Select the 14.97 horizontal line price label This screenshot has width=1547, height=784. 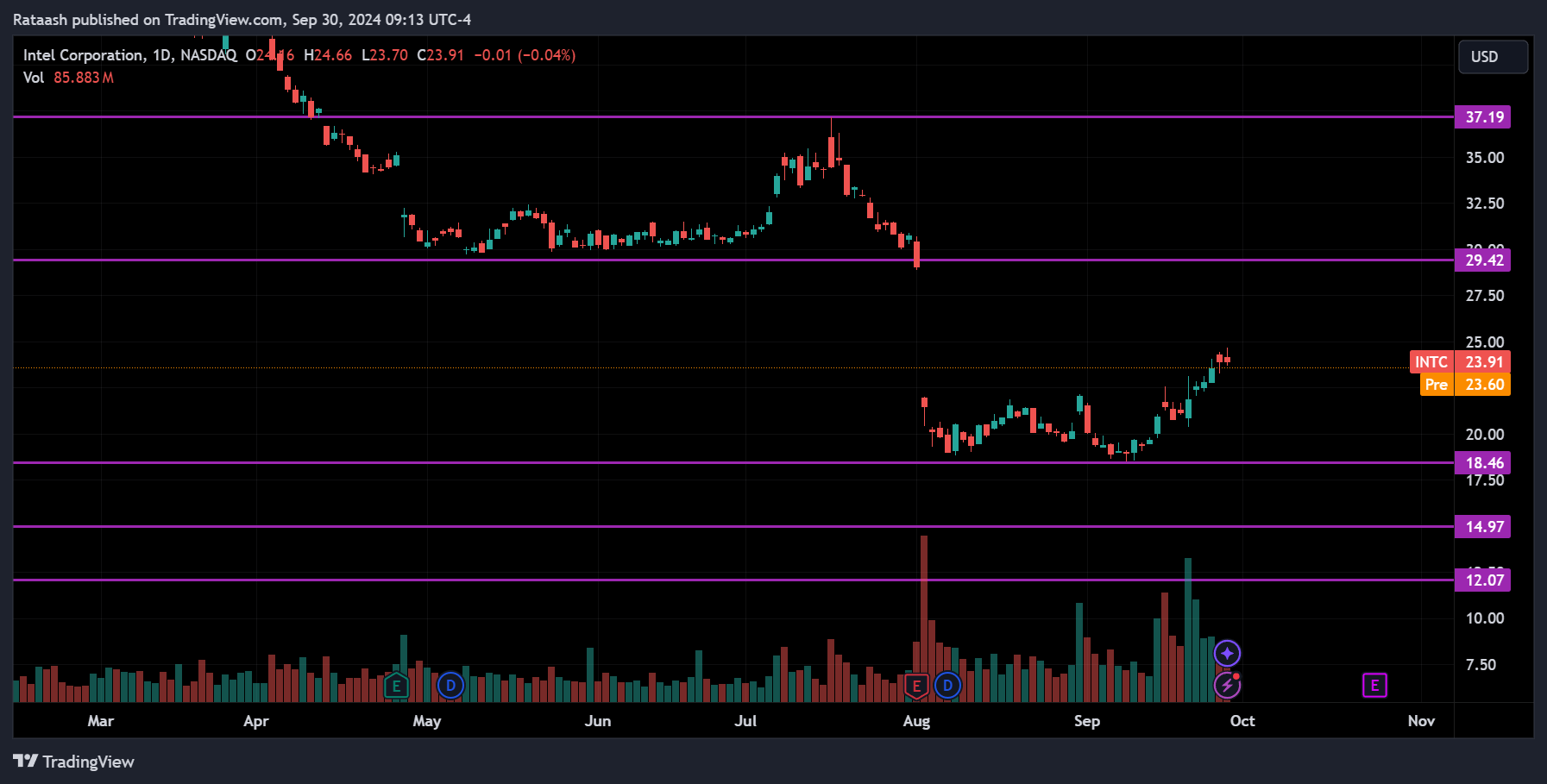tap(1483, 527)
